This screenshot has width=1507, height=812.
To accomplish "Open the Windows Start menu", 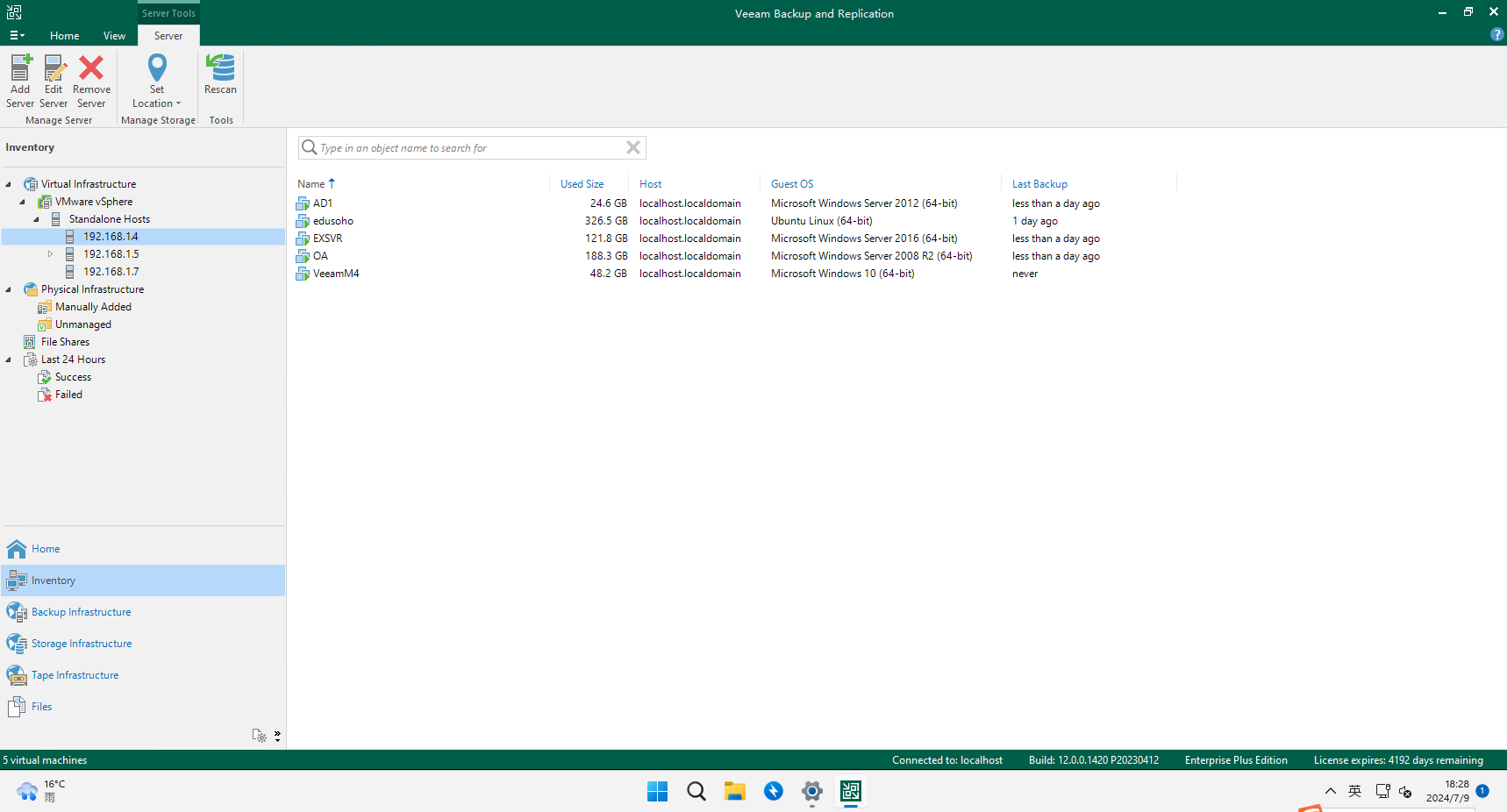I will click(x=657, y=791).
